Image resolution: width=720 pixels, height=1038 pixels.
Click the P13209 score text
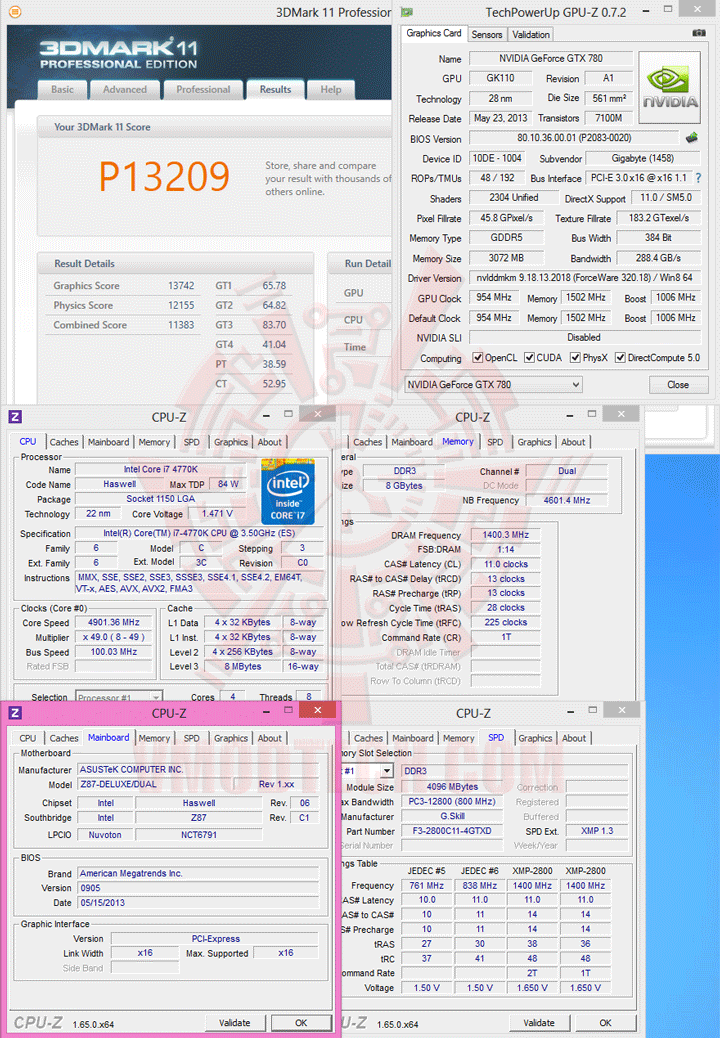[x=163, y=177]
